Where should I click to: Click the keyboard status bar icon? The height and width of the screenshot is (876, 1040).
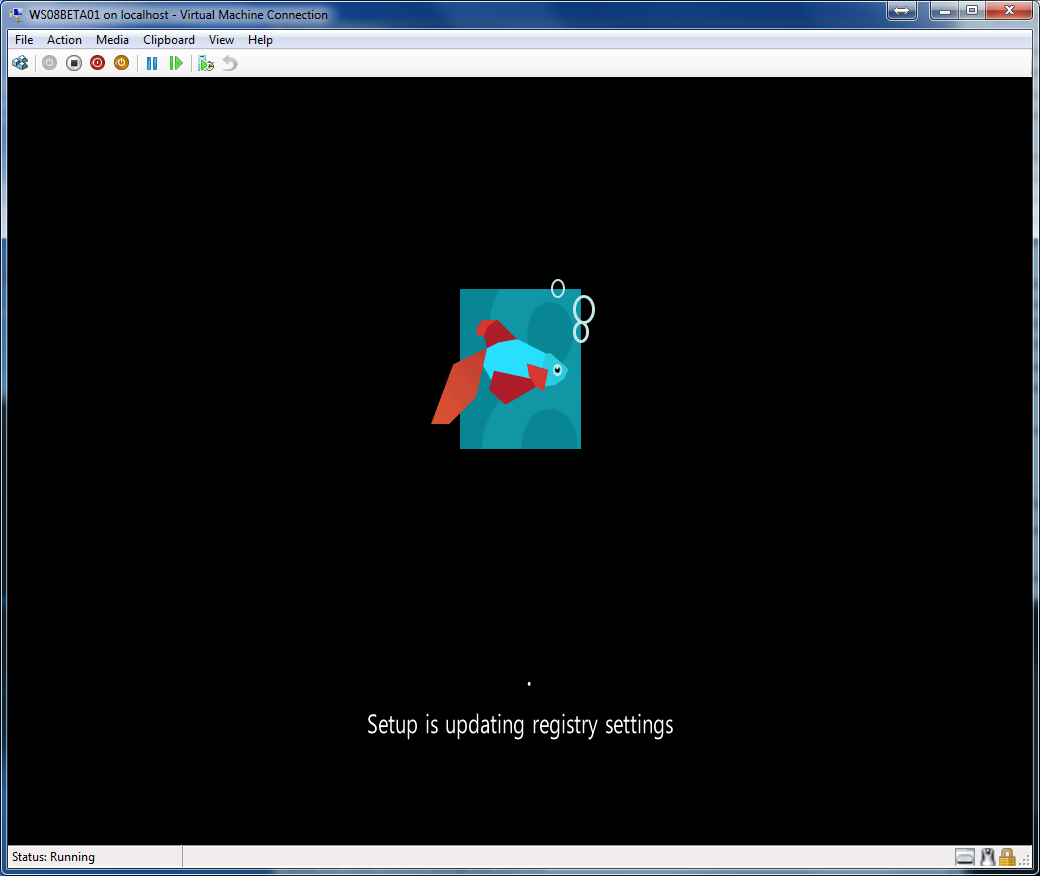coord(965,857)
